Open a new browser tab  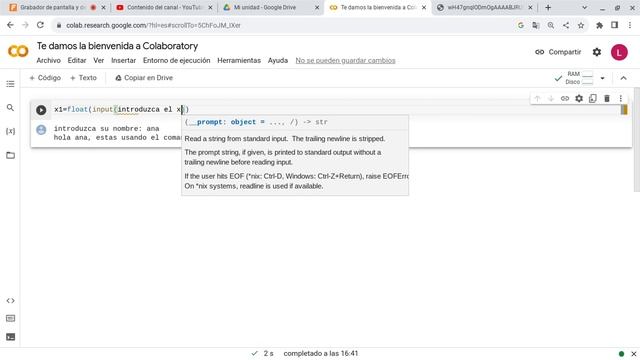(548, 7)
